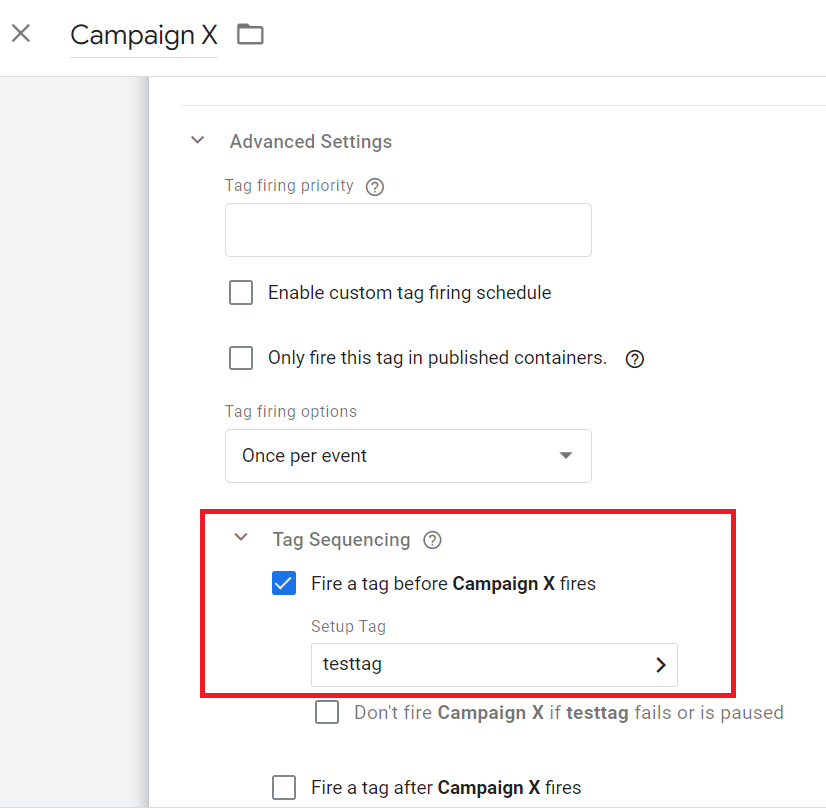Click the Tag firing options label

click(291, 411)
